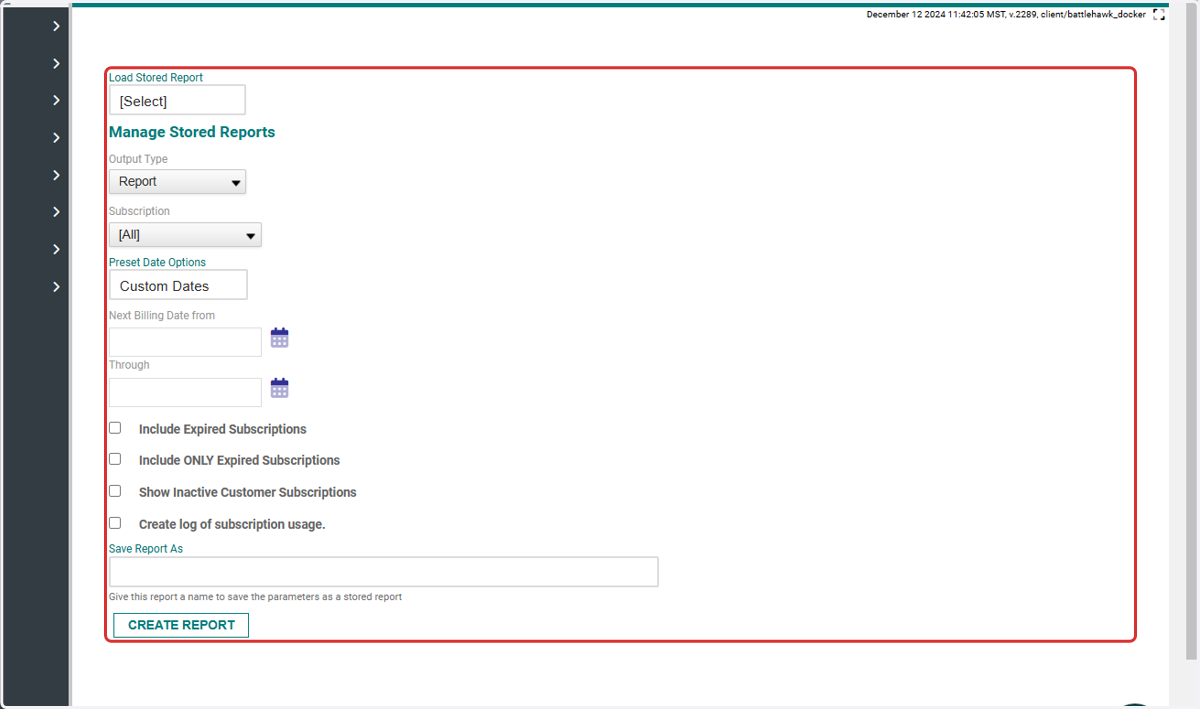Open Preset Date Options Custom Dates selector

point(178,285)
